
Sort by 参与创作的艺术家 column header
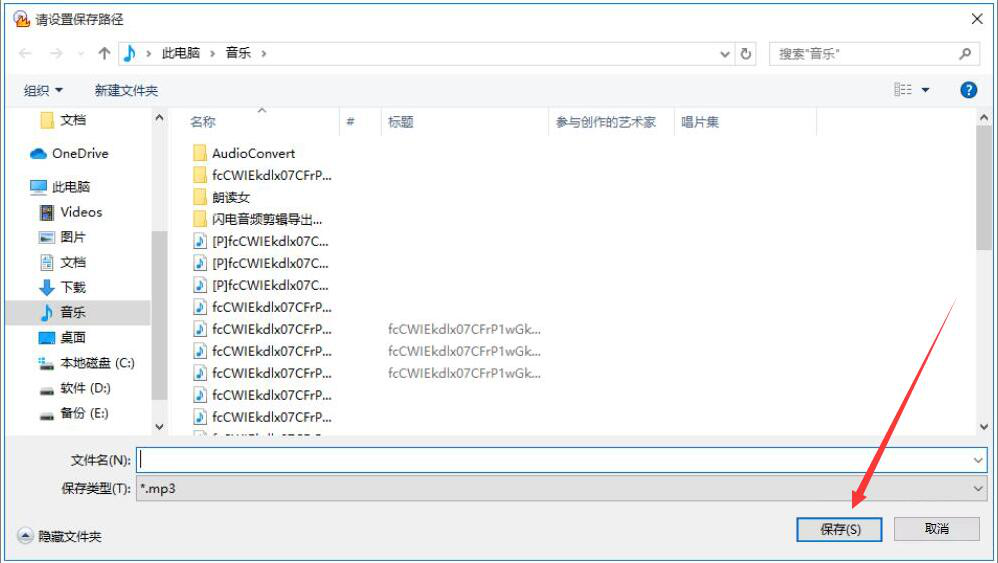tap(605, 122)
